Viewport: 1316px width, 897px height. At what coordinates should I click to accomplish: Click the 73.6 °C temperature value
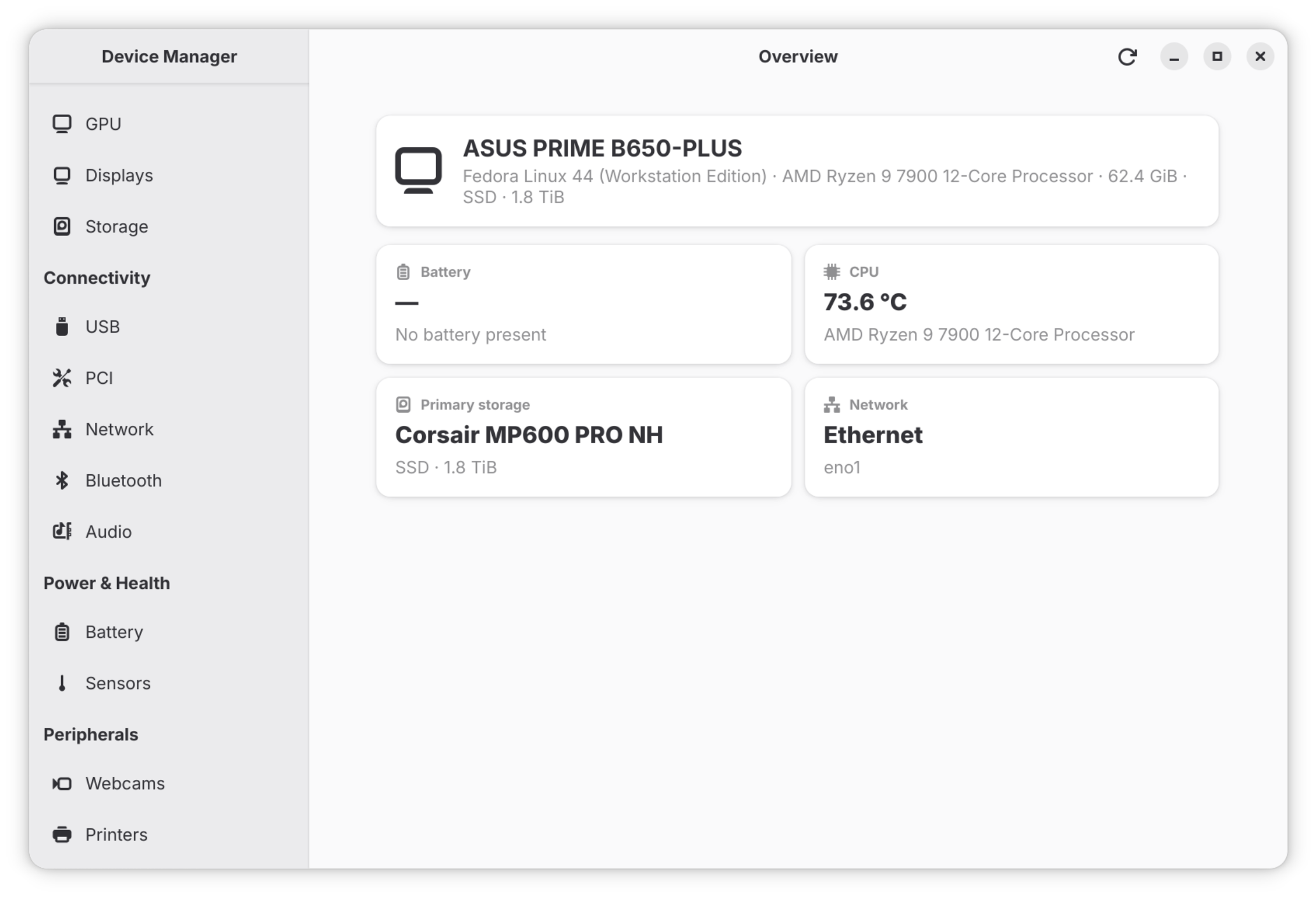[865, 302]
